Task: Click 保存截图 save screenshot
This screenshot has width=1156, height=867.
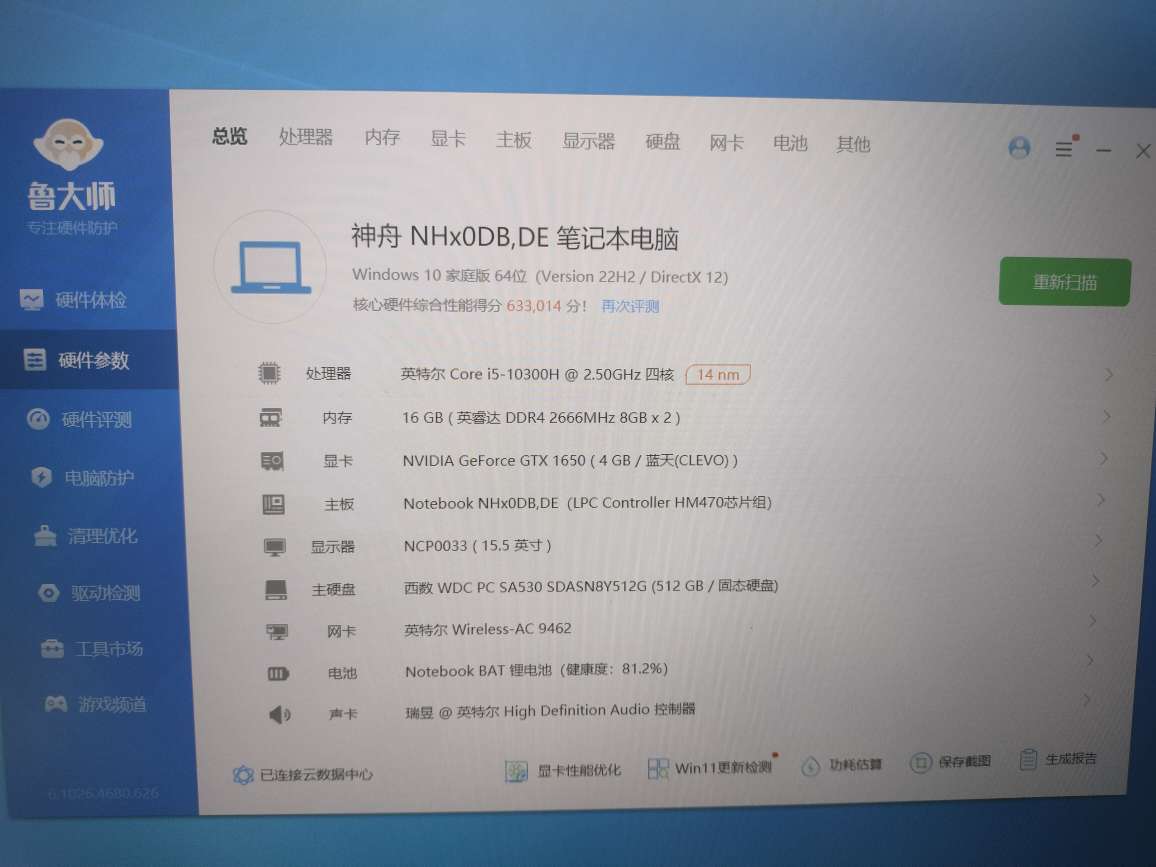Action: click(950, 762)
